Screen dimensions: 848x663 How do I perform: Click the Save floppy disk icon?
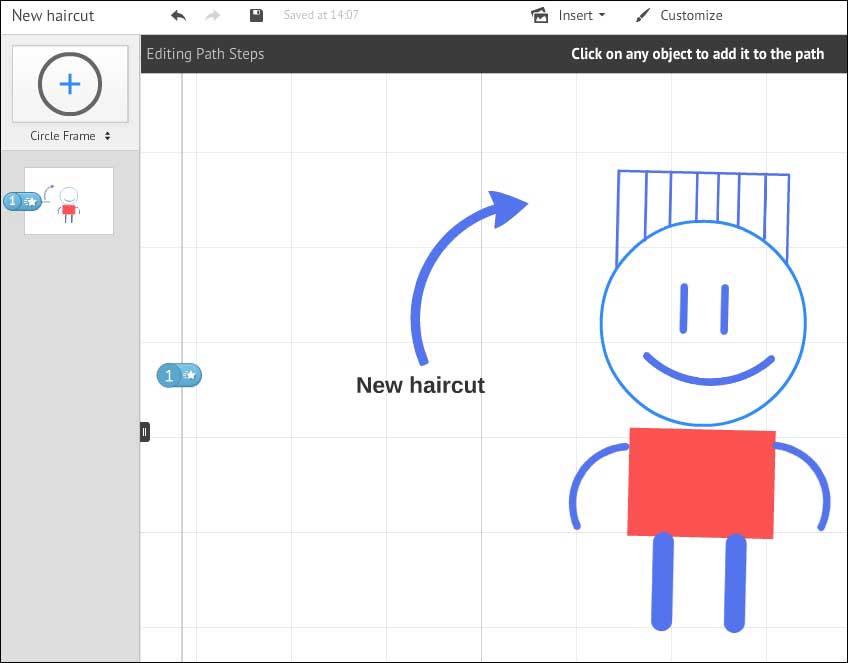(256, 15)
